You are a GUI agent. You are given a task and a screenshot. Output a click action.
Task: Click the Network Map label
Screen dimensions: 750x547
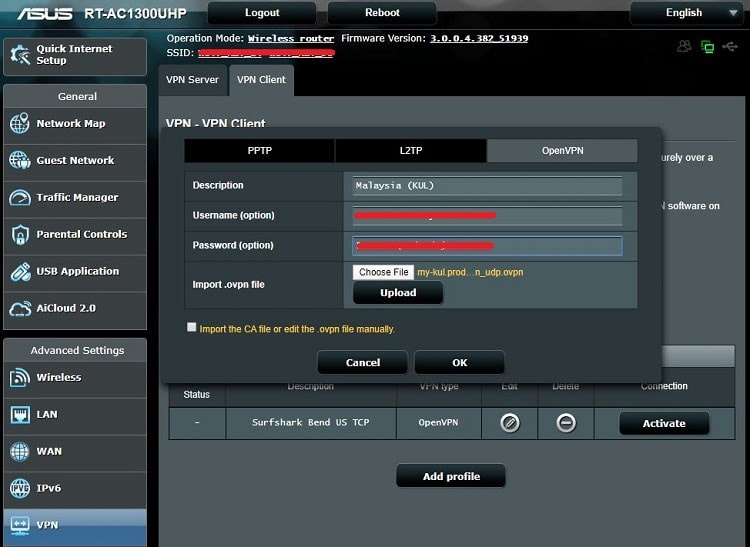(71, 123)
